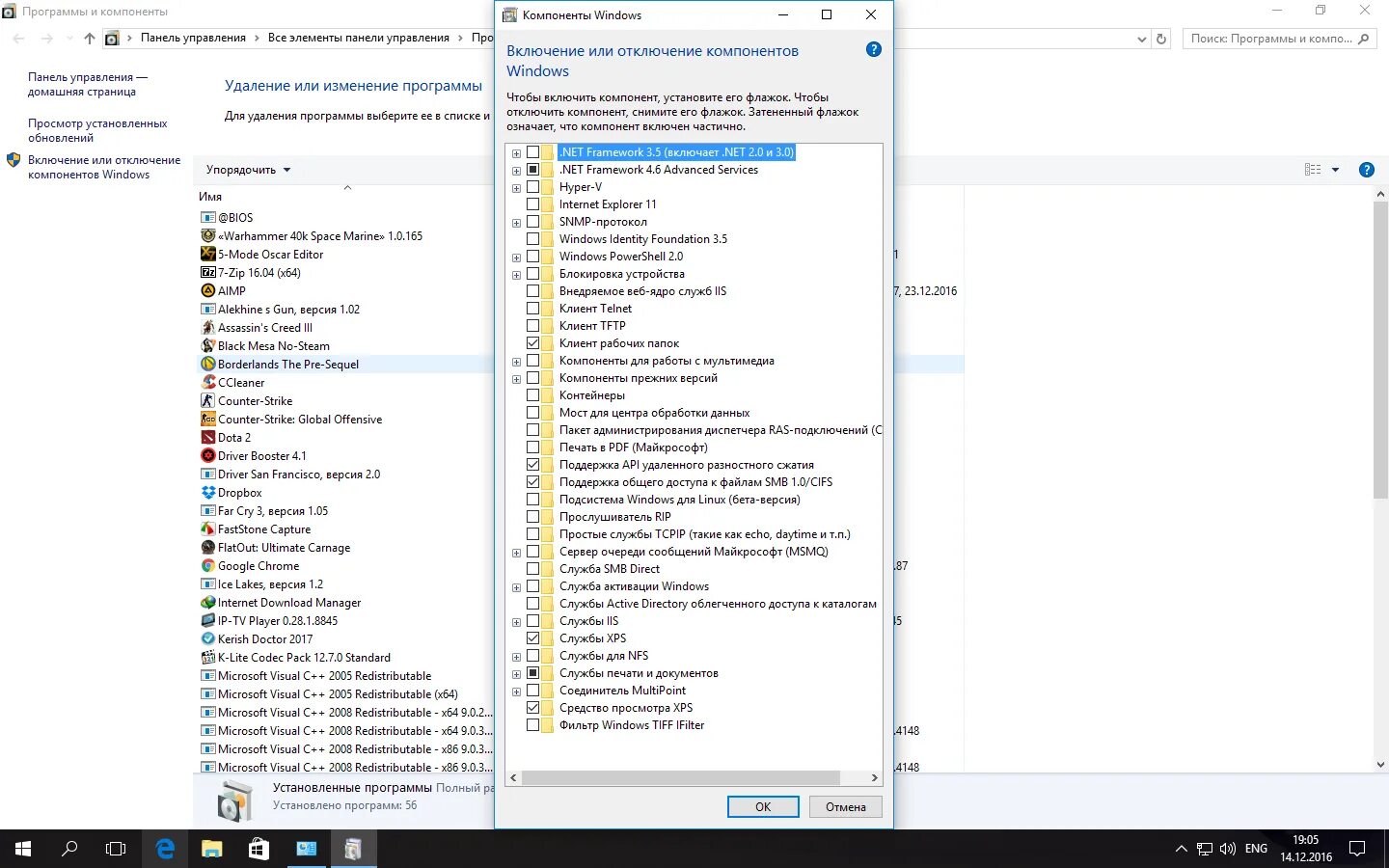This screenshot has width=1389, height=868.
Task: Click the Отмена button
Action: point(846,807)
